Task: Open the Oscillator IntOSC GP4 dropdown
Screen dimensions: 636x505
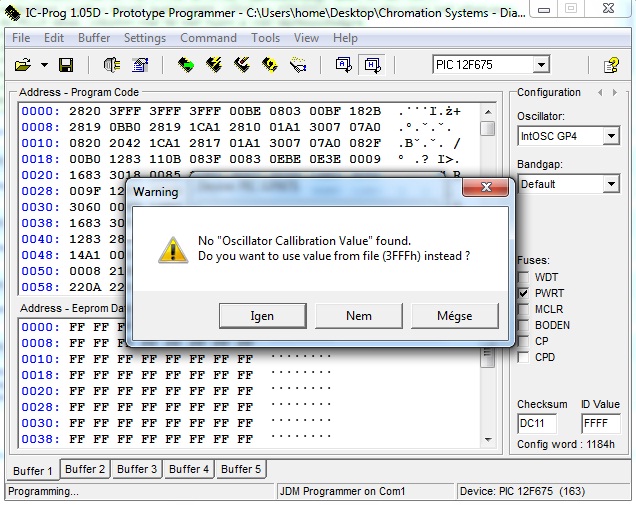Action: point(611,136)
